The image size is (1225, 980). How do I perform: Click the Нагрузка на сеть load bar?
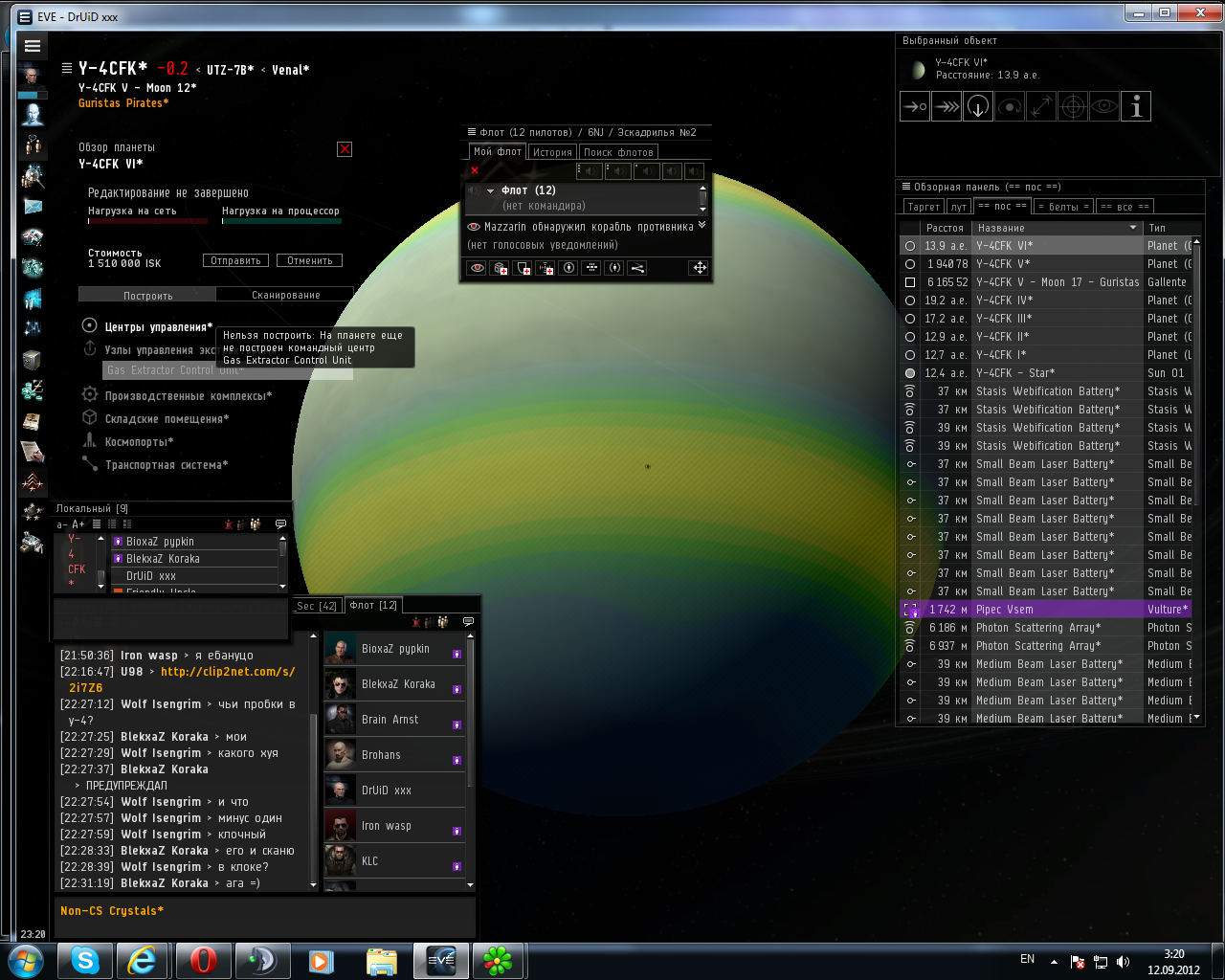coord(147,221)
